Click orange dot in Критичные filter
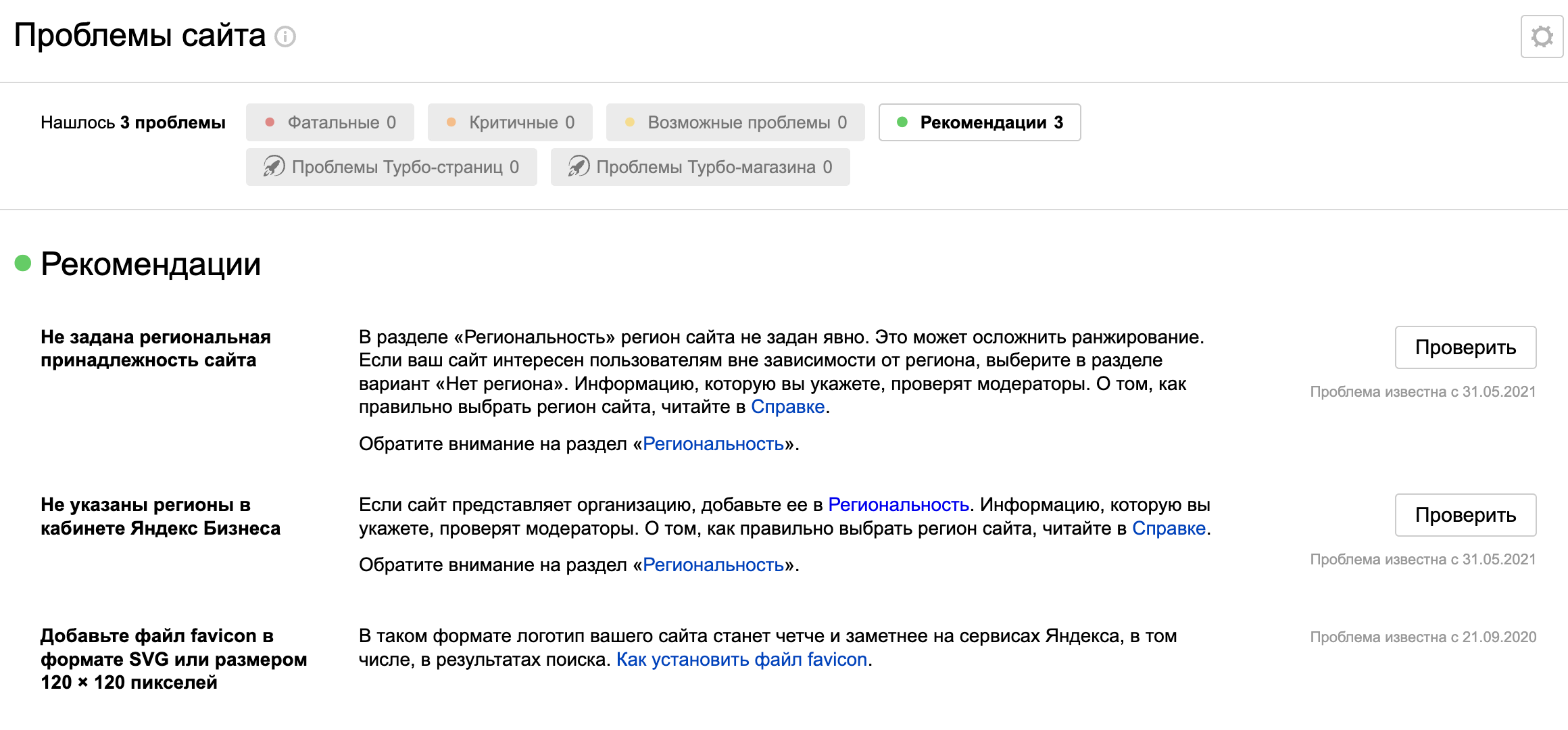This screenshot has width=1568, height=730. [451, 122]
